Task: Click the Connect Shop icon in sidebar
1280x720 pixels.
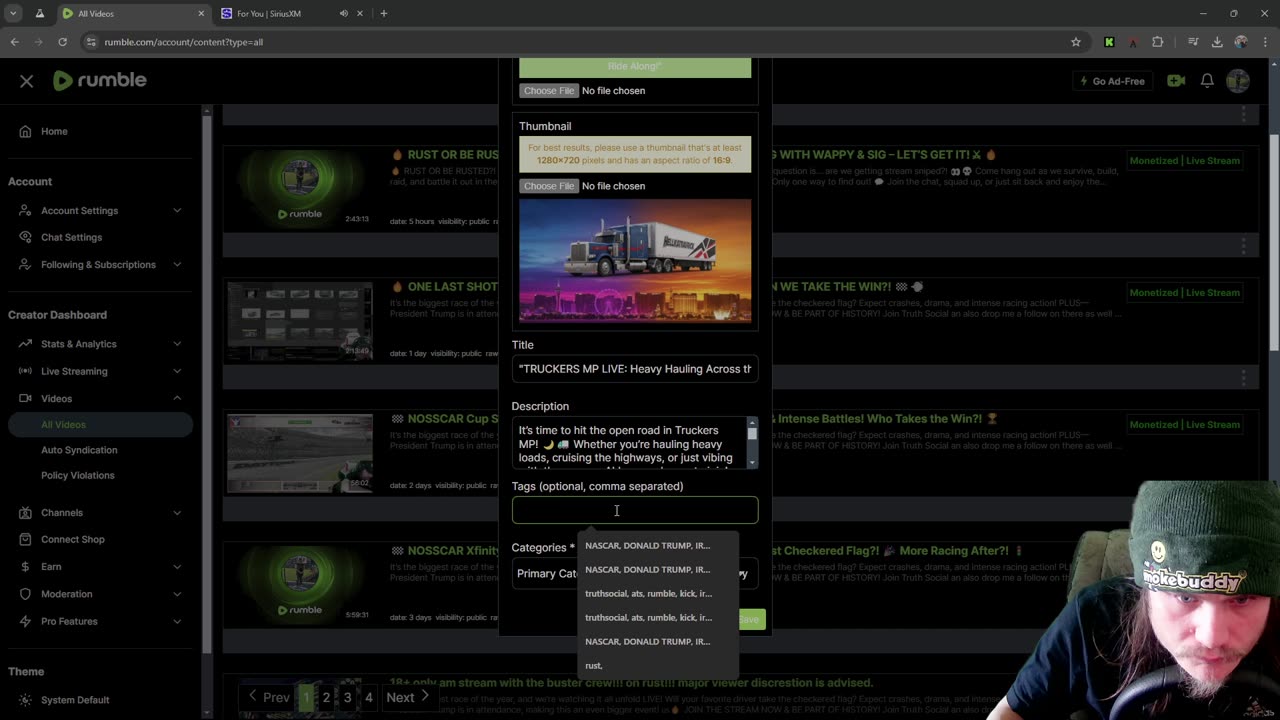Action: tap(25, 539)
